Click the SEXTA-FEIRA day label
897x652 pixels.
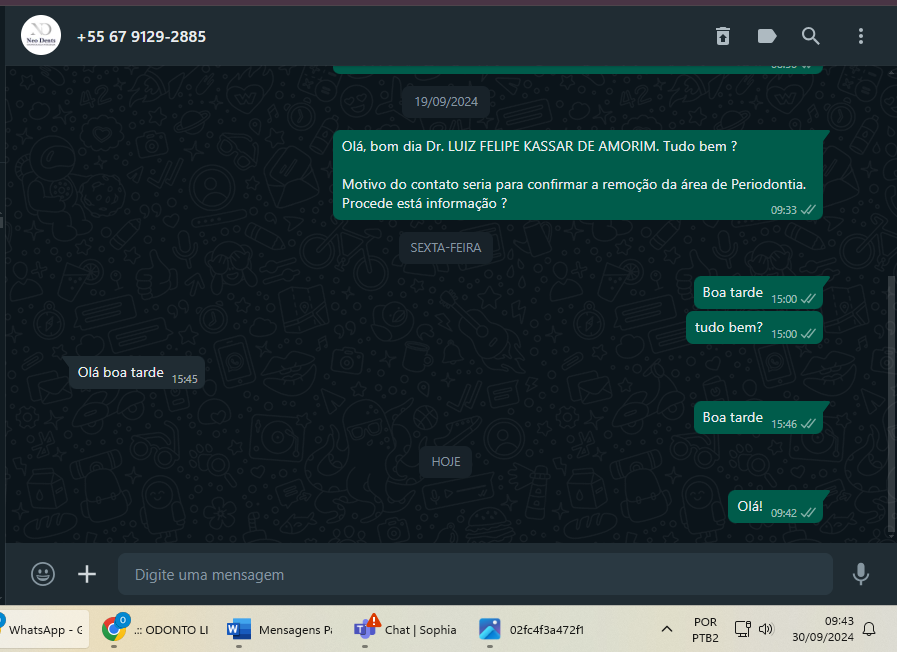click(446, 248)
